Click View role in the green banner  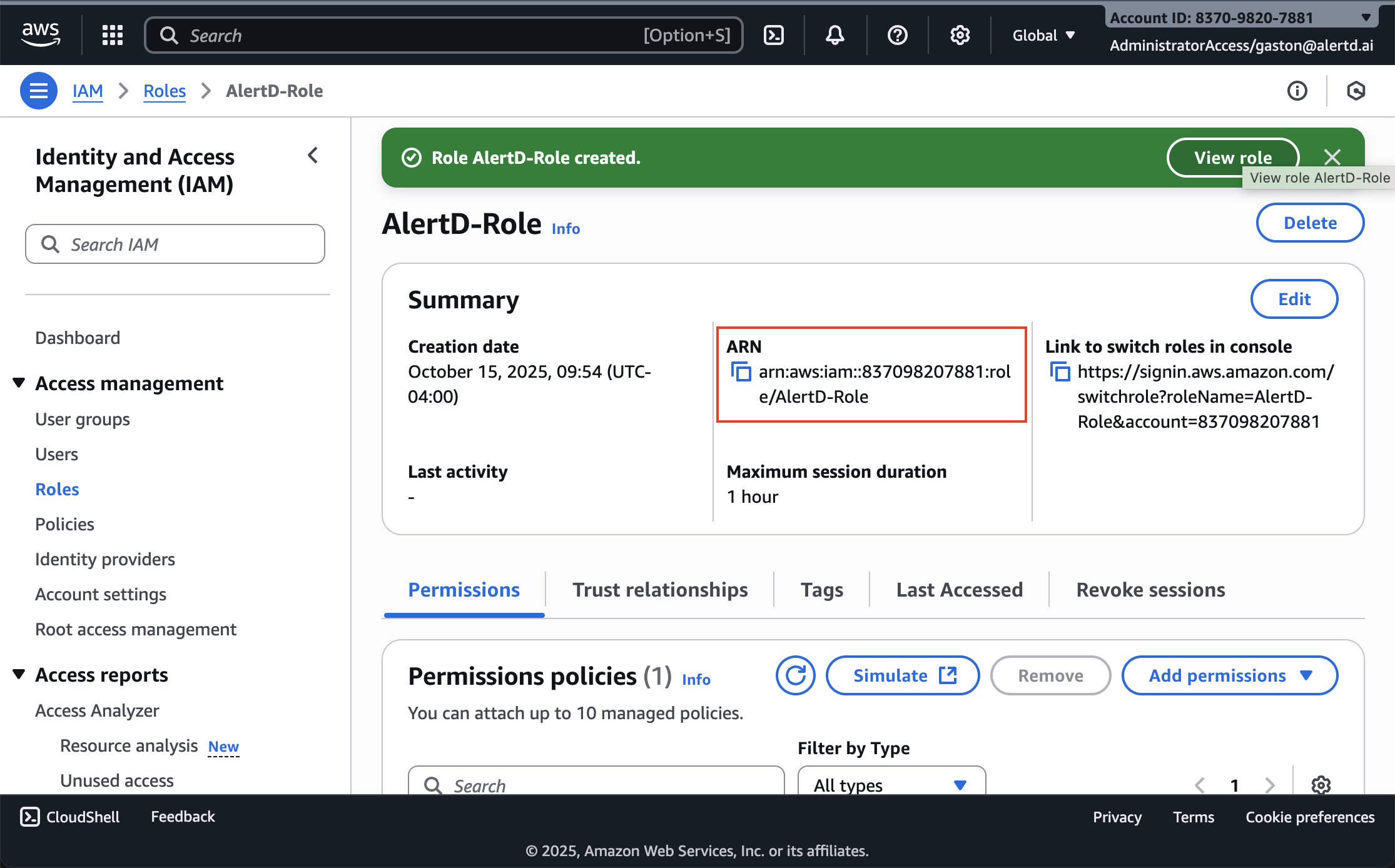(x=1232, y=157)
